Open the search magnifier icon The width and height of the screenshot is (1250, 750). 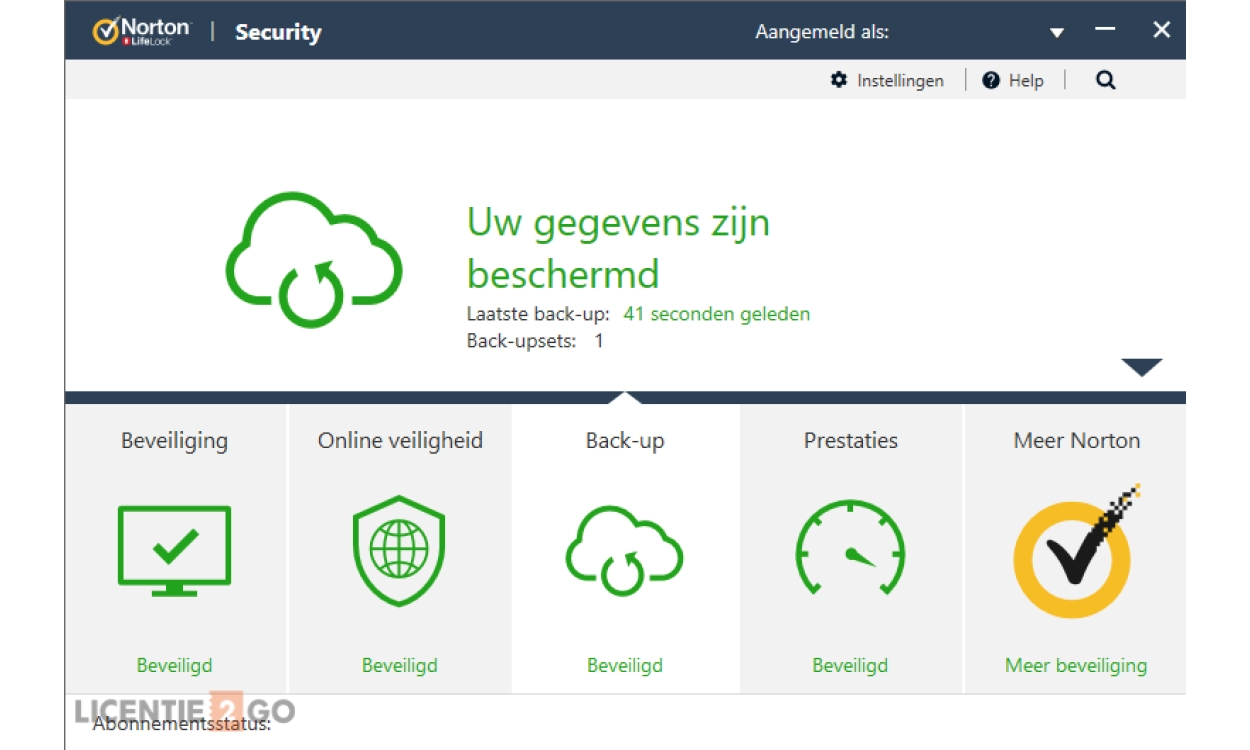1105,81
